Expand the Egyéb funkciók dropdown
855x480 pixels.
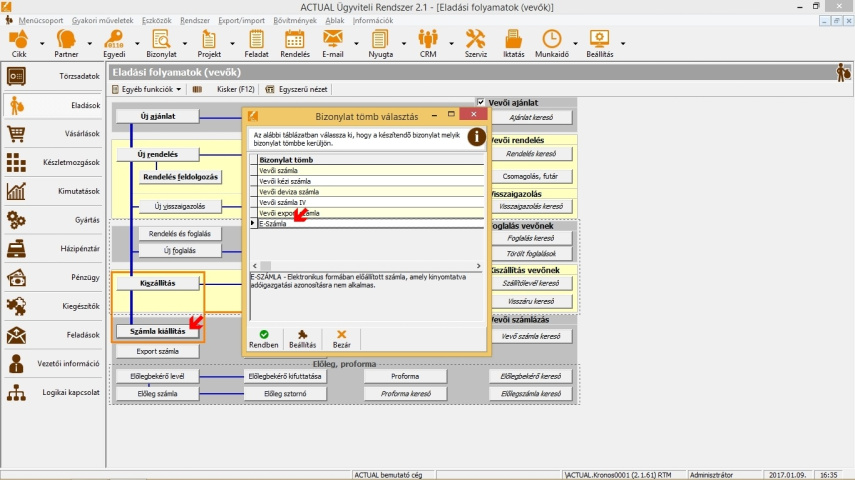(150, 90)
